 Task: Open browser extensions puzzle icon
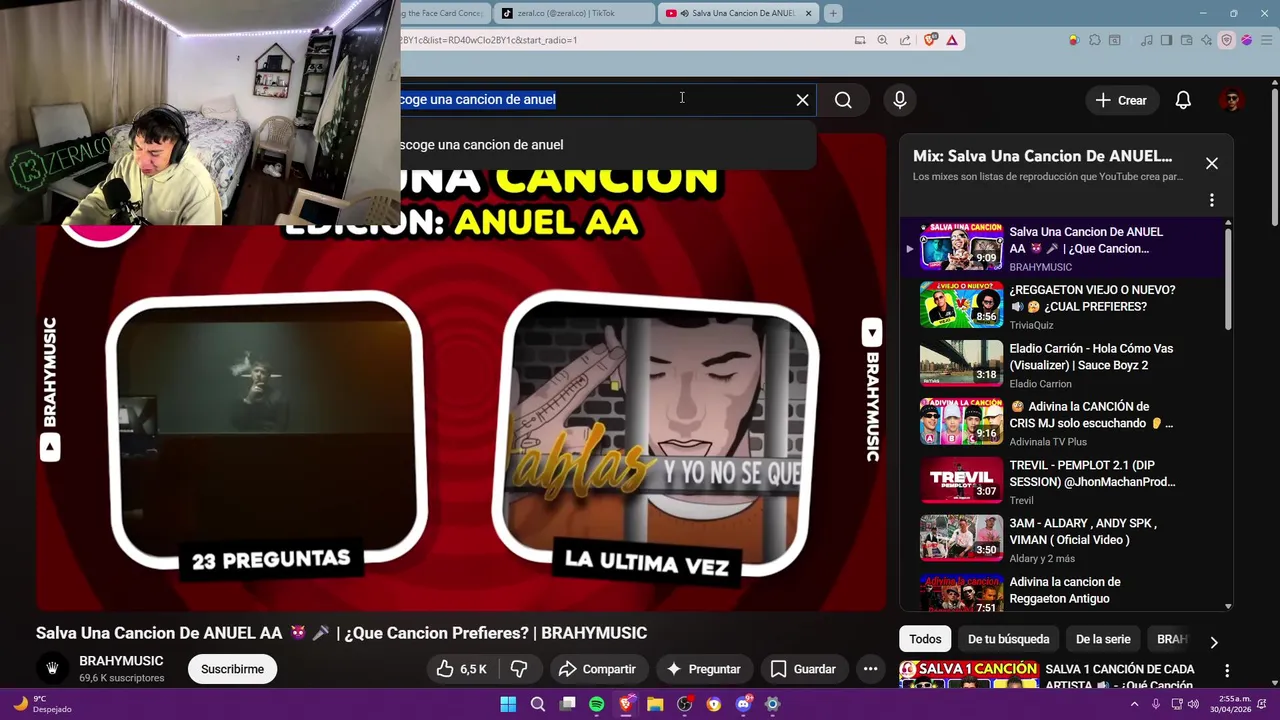click(x=1095, y=40)
